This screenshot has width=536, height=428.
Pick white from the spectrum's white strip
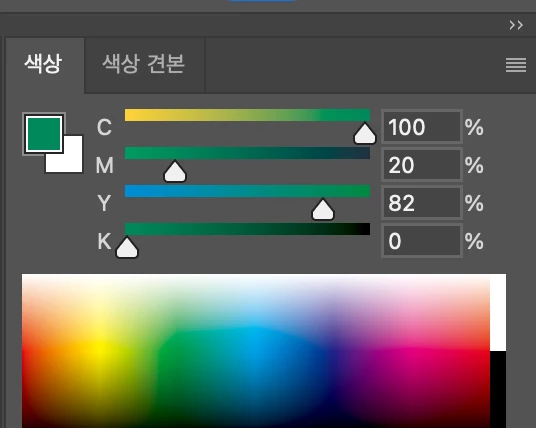click(498, 312)
